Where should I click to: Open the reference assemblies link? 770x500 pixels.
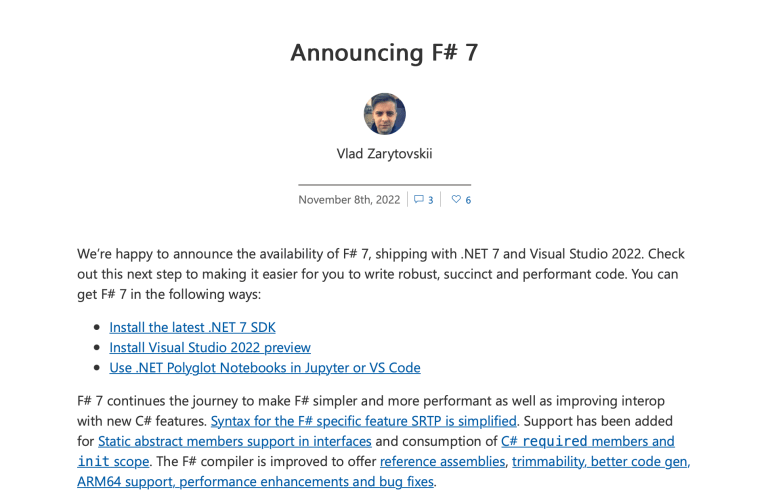tap(443, 461)
